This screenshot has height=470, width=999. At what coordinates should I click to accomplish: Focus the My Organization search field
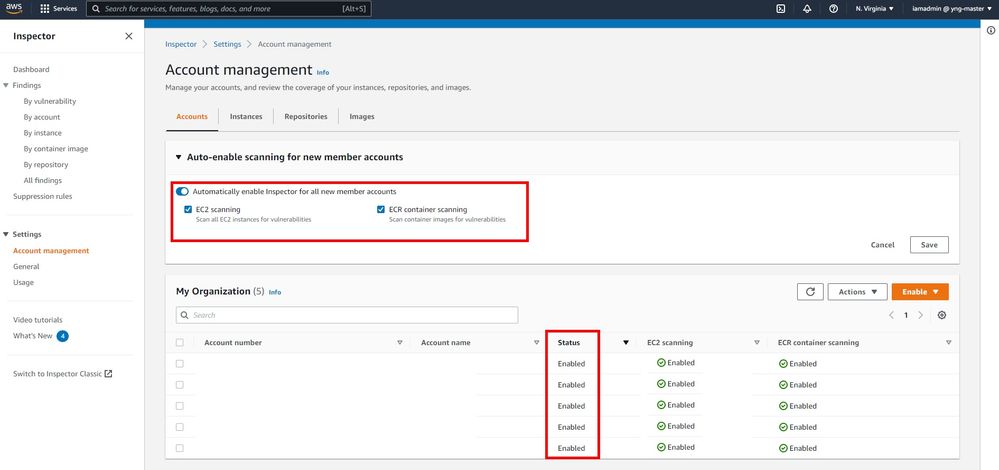pyautogui.click(x=347, y=315)
